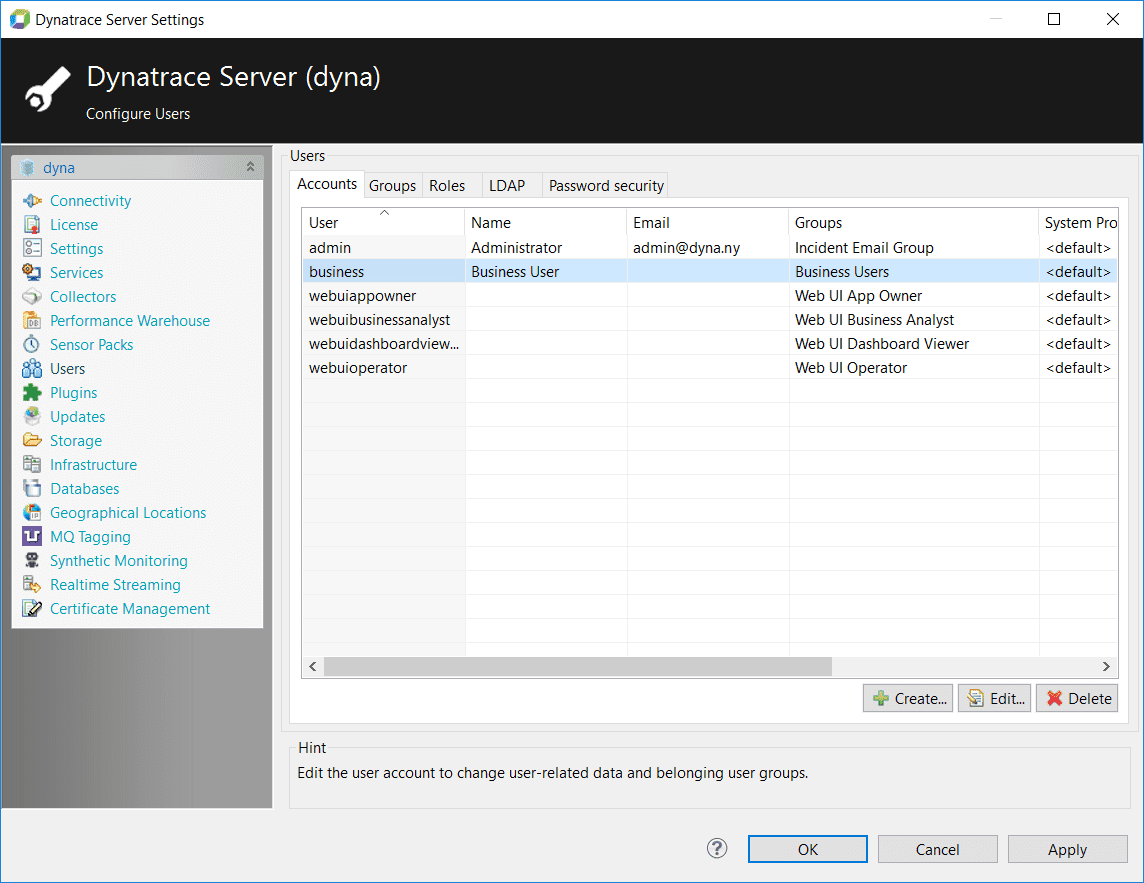Click the Edit... button
This screenshot has width=1144, height=883.
pyautogui.click(x=994, y=698)
